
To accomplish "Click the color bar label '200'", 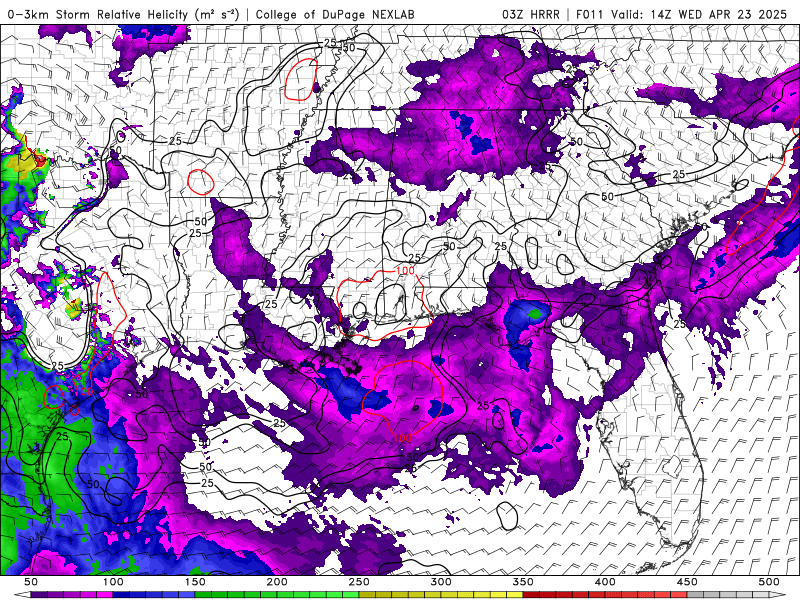I will tap(277, 582).
